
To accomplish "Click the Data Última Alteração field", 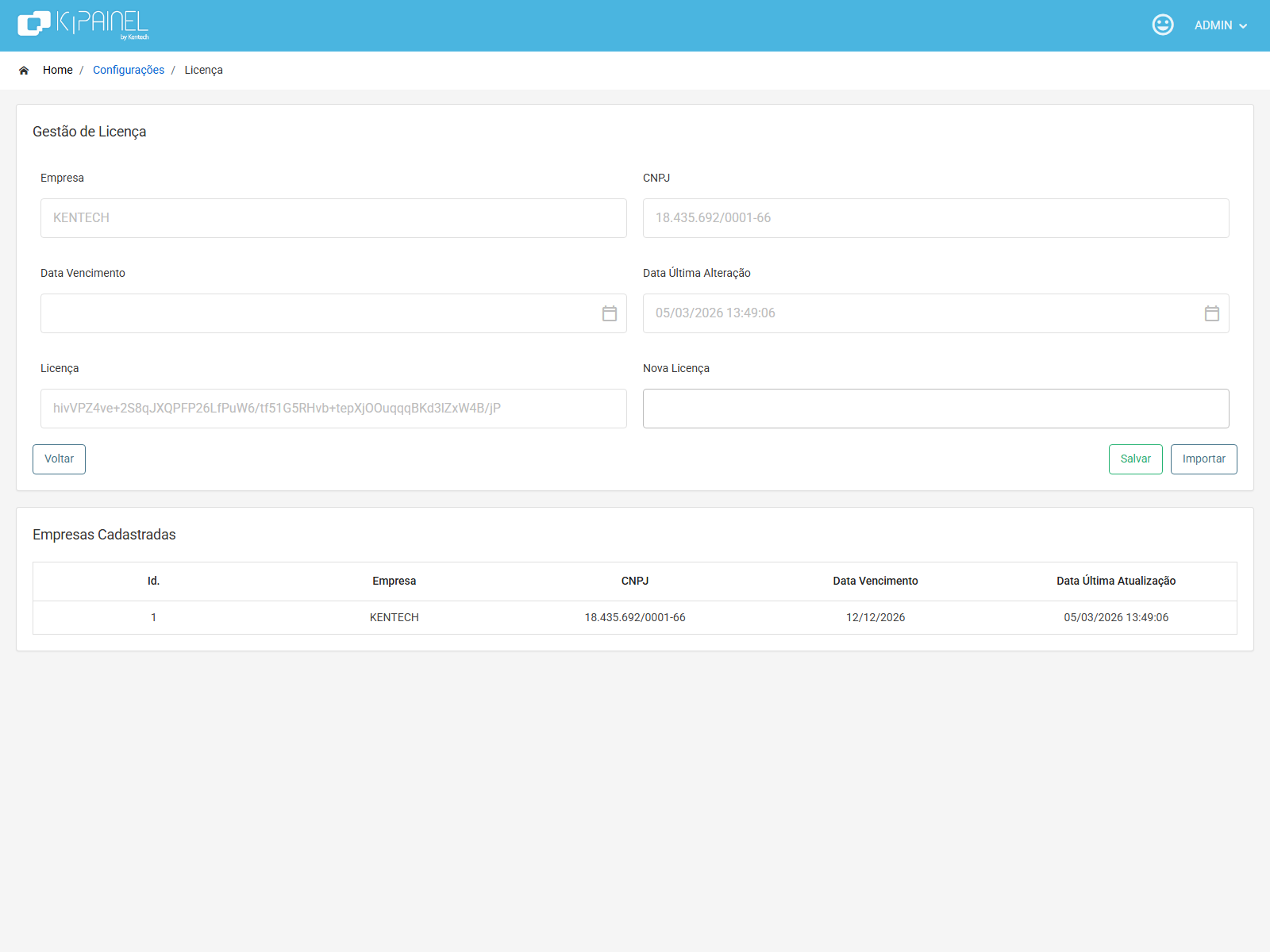I will click(936, 313).
